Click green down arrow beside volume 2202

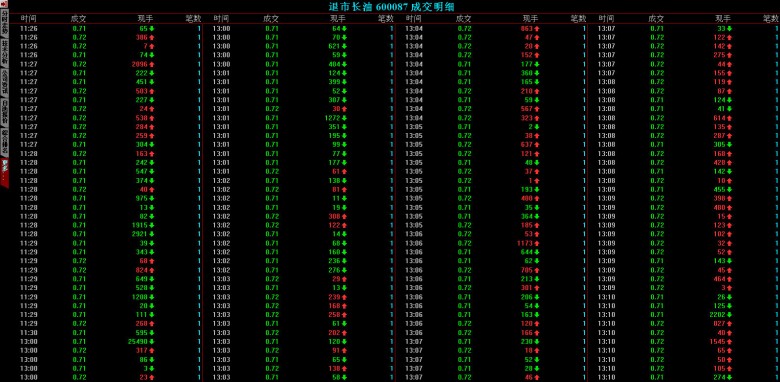tap(730, 315)
